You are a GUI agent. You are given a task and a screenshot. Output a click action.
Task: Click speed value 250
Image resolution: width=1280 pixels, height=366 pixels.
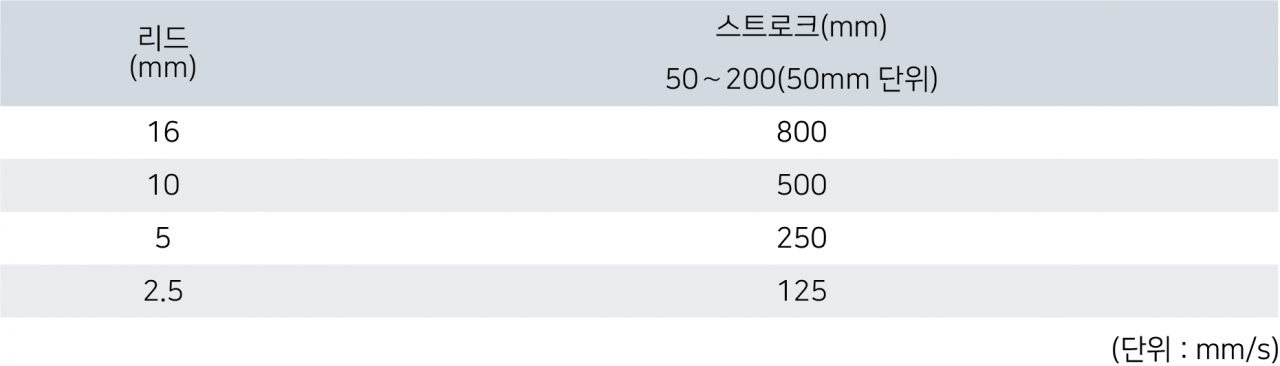[802, 238]
